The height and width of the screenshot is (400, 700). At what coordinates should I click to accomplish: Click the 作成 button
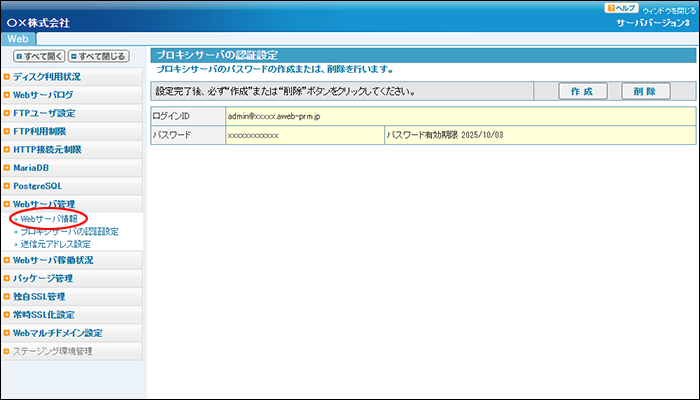tap(569, 91)
